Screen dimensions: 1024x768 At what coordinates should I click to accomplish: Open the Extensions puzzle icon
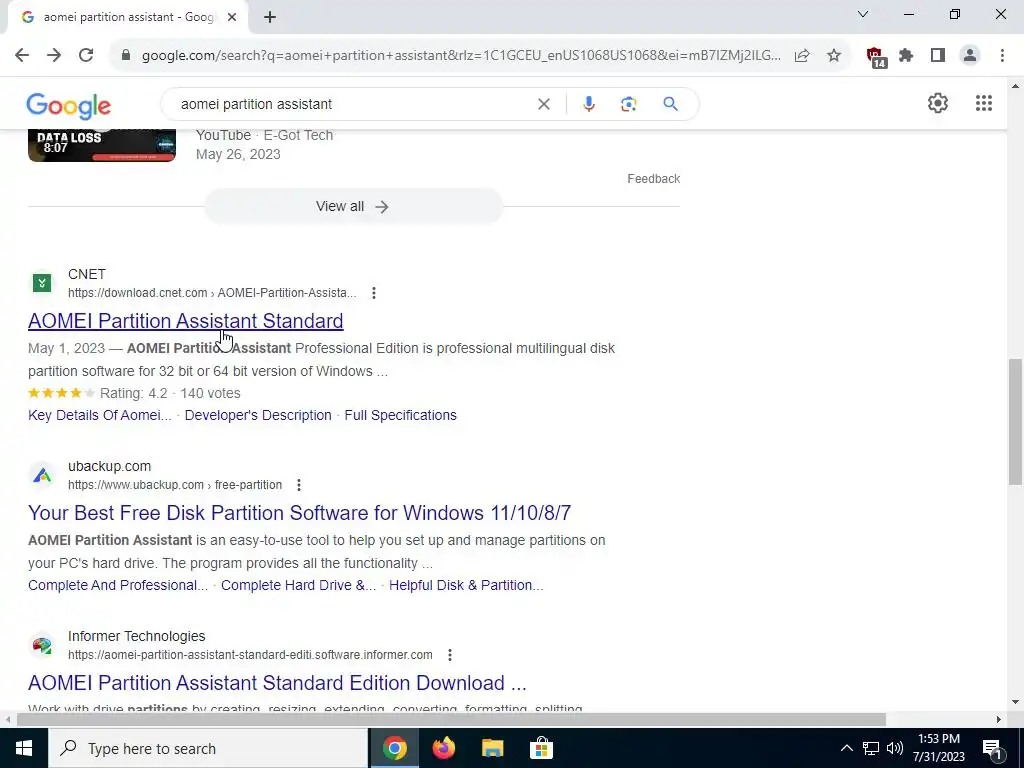coord(906,56)
